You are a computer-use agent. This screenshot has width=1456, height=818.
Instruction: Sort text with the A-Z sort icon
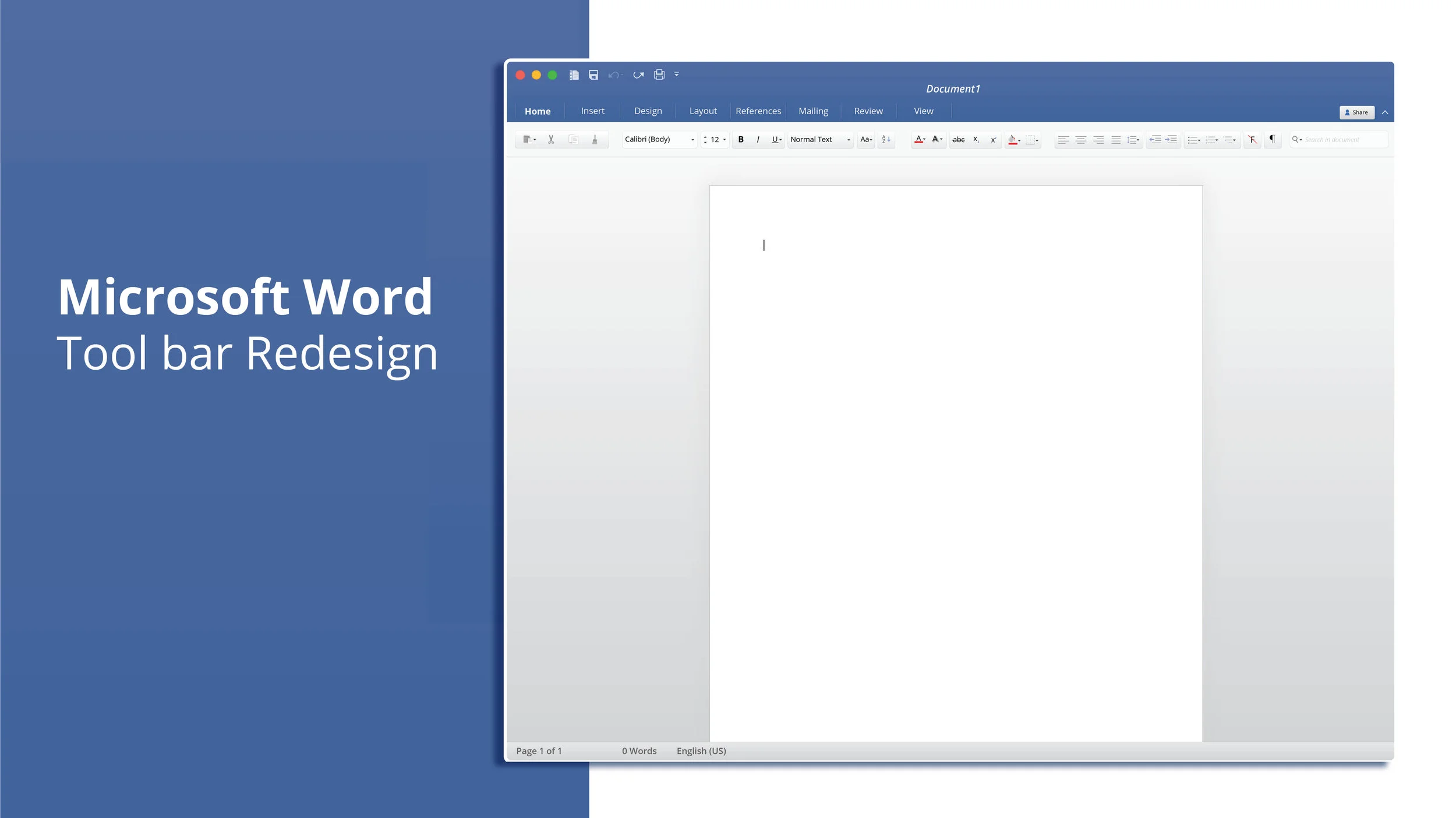pos(886,140)
